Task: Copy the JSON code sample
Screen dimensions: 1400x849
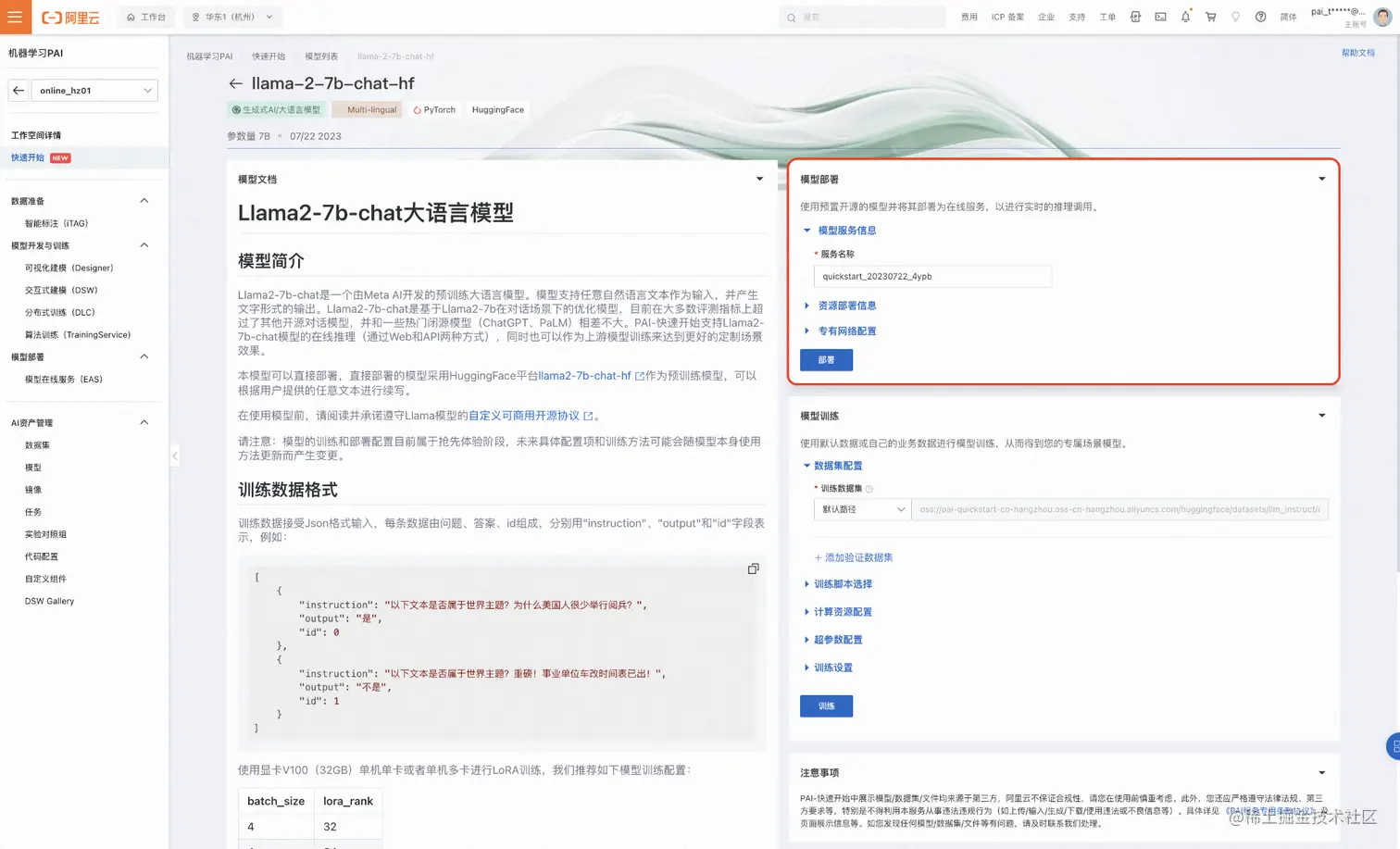Action: 753,568
